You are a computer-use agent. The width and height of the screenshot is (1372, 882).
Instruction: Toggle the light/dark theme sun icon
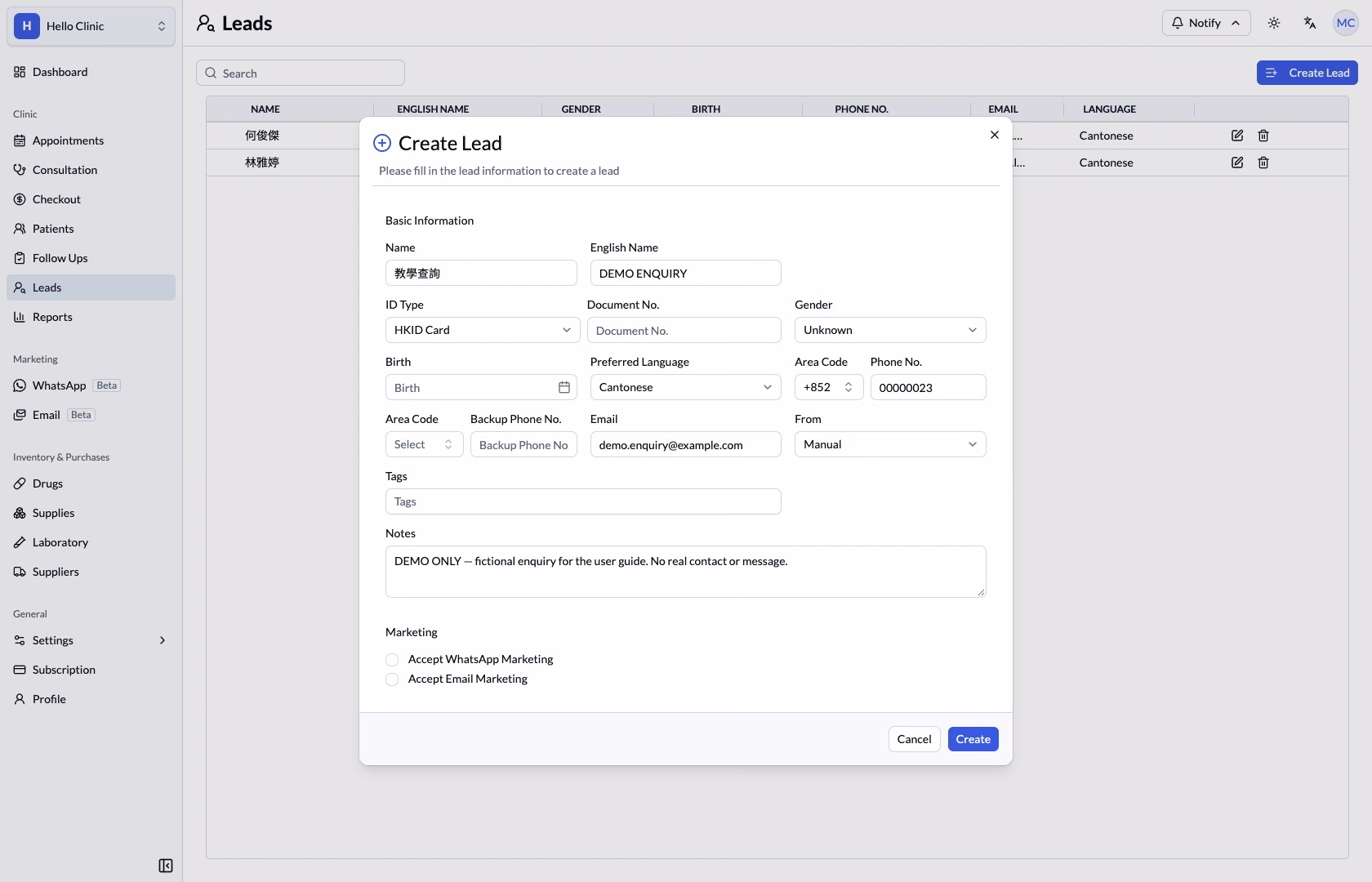coord(1274,23)
